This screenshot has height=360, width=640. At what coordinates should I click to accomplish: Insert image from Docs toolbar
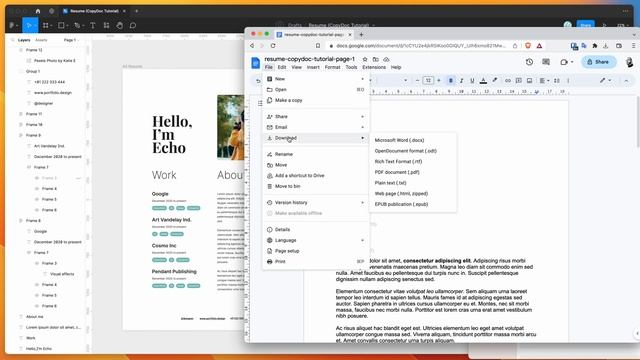(529, 81)
